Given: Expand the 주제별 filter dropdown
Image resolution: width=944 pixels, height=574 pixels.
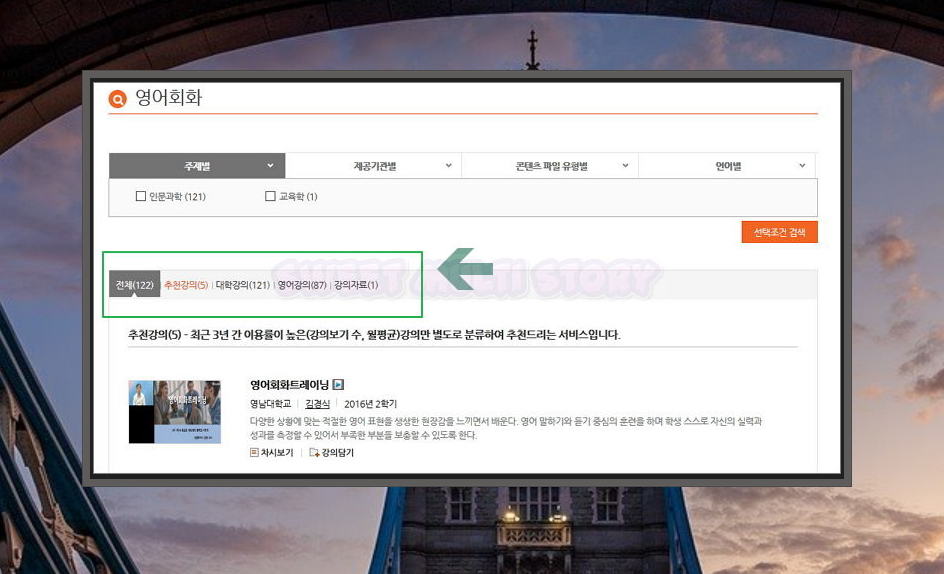Looking at the screenshot, I should pyautogui.click(x=197, y=166).
